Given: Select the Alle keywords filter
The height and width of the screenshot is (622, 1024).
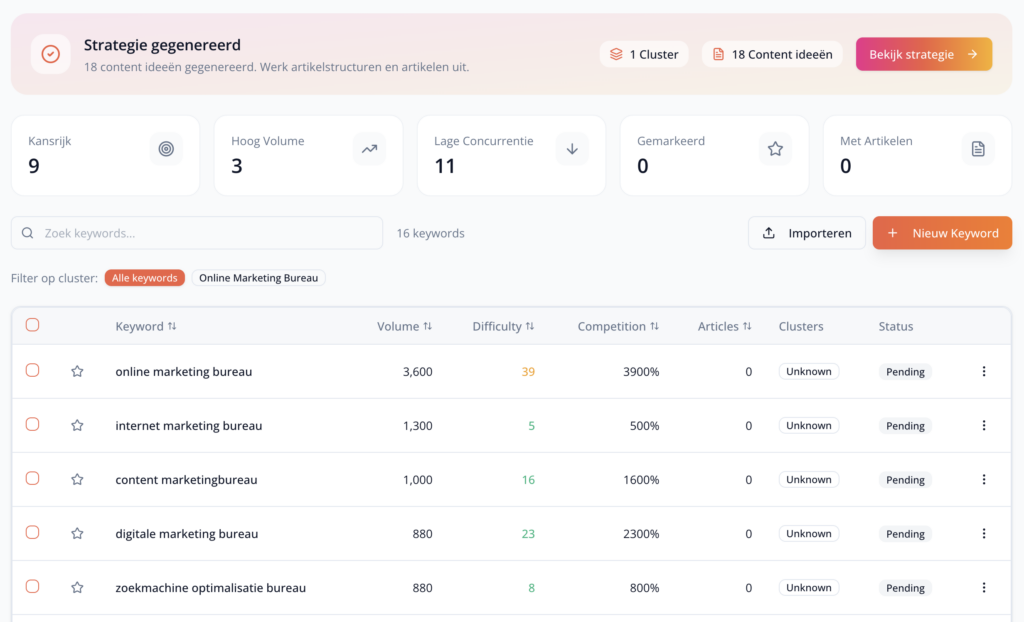Looking at the screenshot, I should coord(145,278).
